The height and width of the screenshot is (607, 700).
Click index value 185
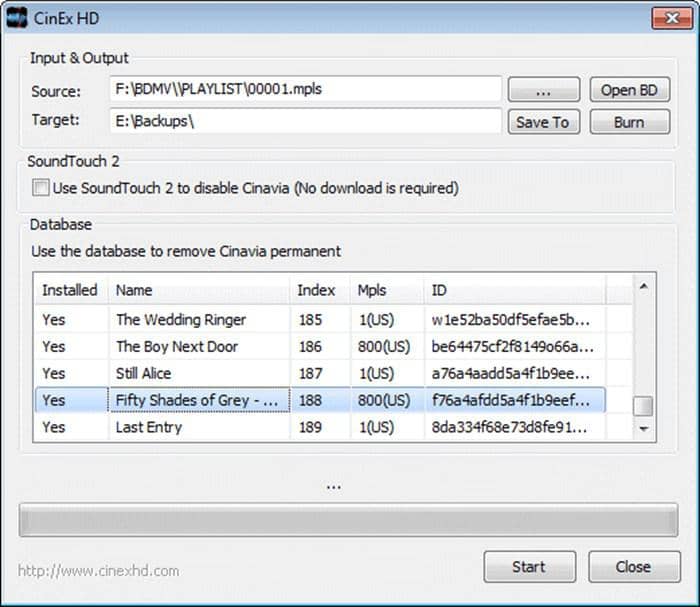(310, 320)
